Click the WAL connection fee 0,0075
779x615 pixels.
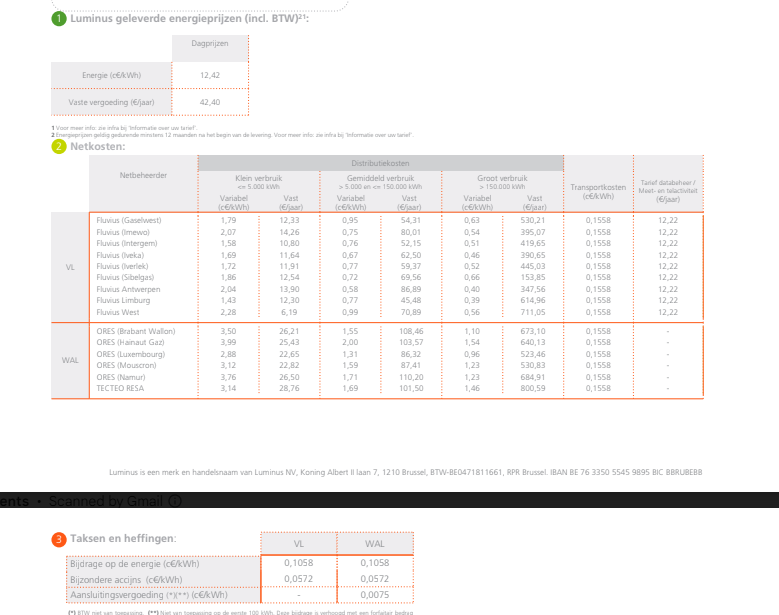pyautogui.click(x=375, y=595)
